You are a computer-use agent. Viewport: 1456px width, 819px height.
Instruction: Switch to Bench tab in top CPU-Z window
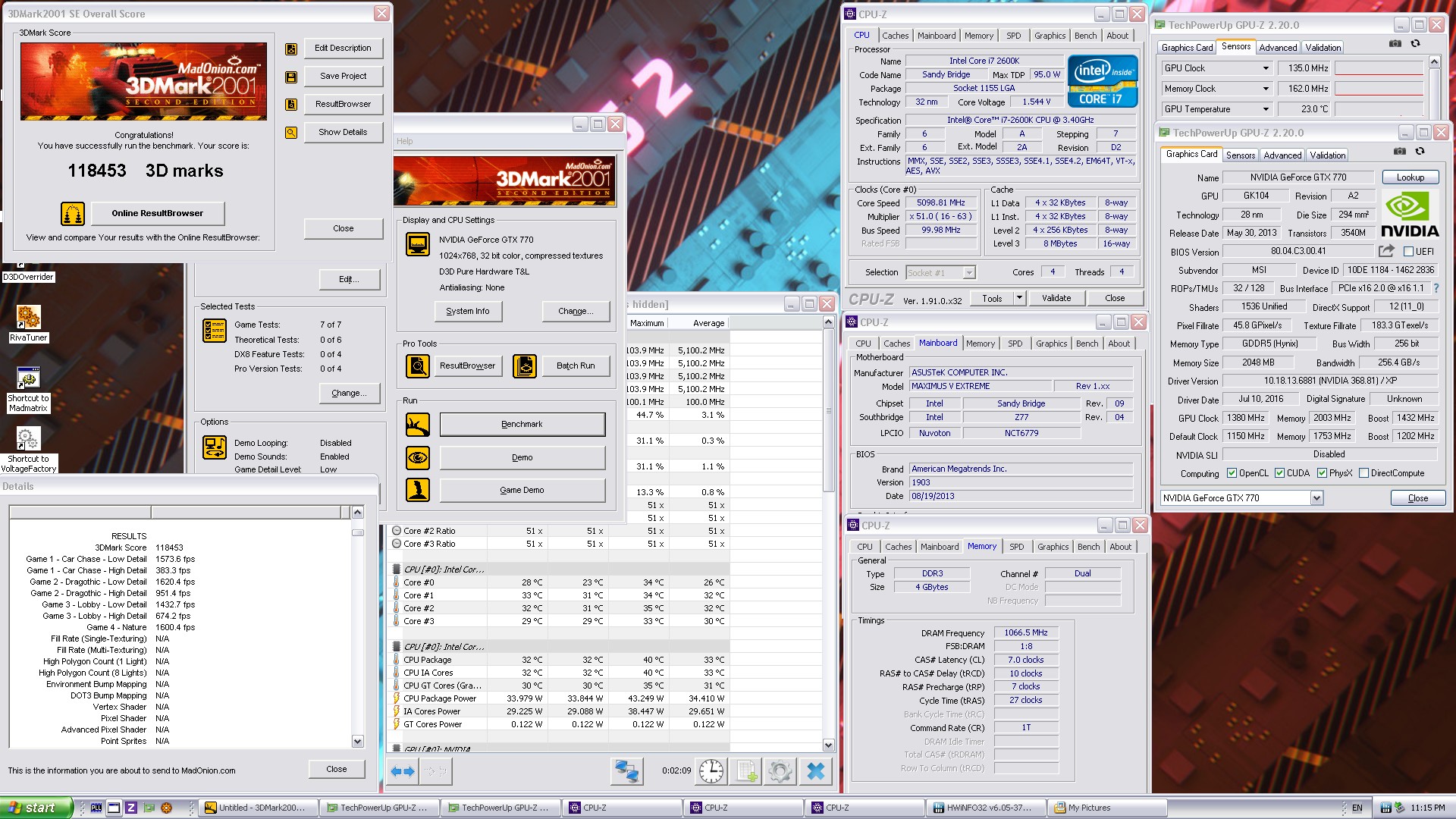1085,36
